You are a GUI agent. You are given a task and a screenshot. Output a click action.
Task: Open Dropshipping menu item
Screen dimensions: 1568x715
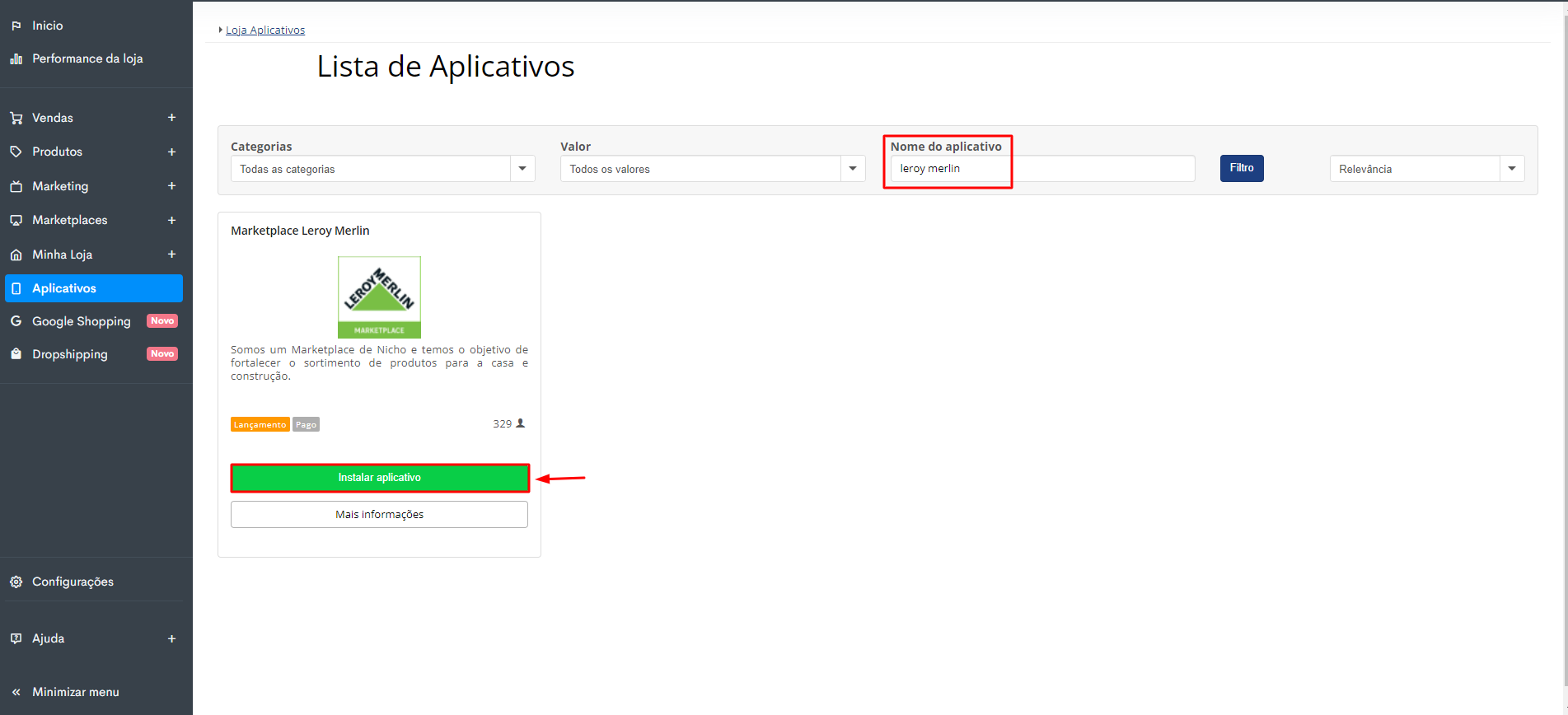[x=70, y=354]
